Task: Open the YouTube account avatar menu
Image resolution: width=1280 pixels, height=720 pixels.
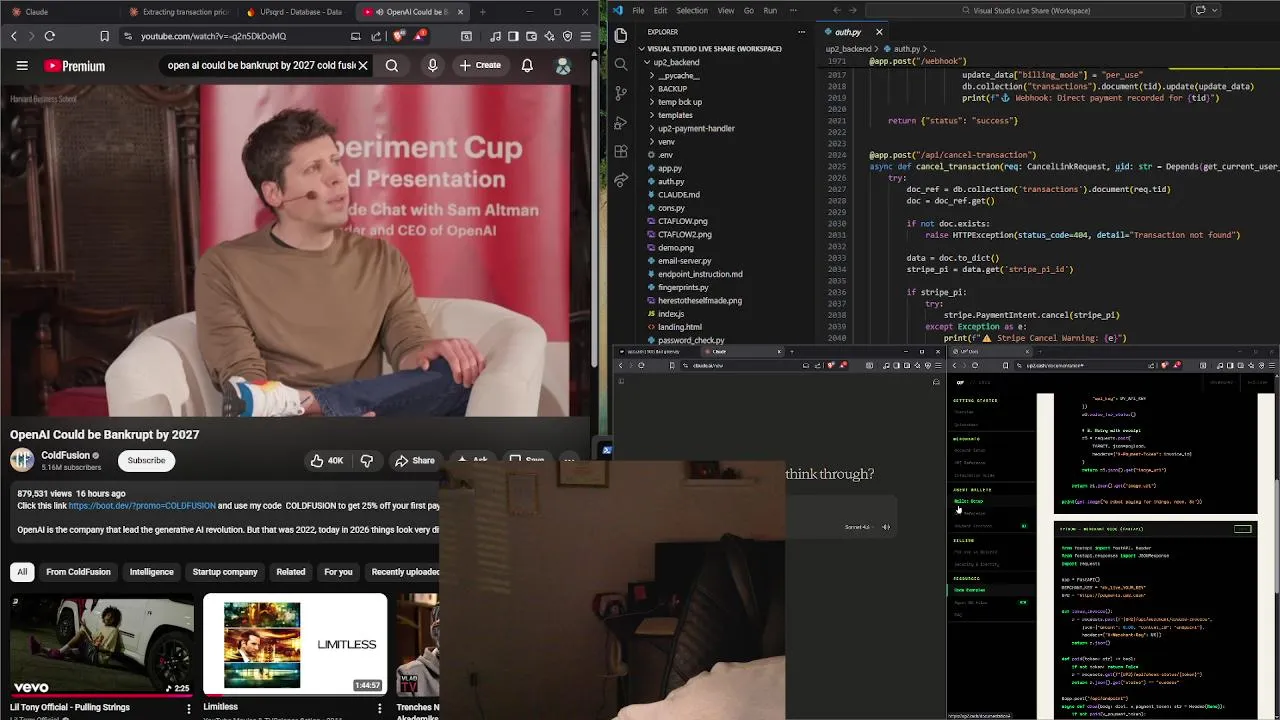Action: [x=563, y=66]
